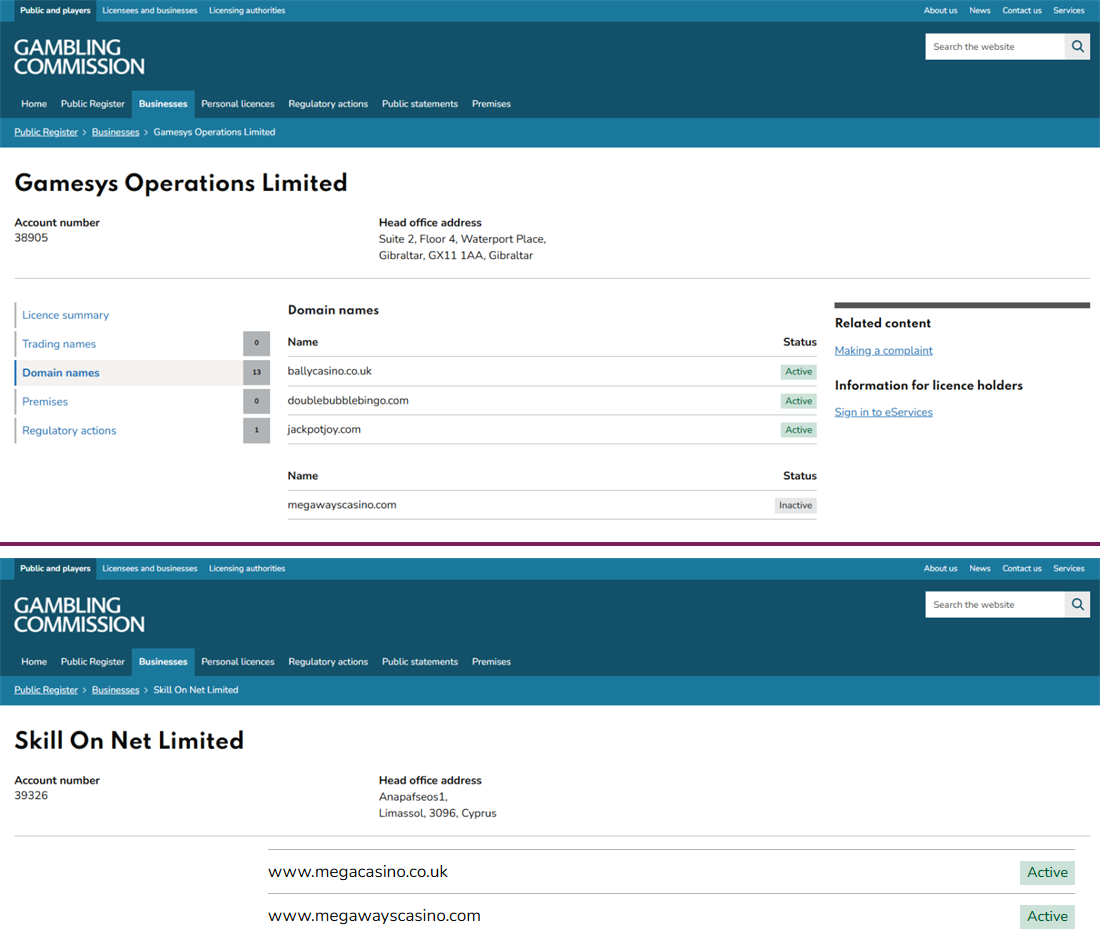Open Premises in Gamesys top nav bar

point(491,104)
